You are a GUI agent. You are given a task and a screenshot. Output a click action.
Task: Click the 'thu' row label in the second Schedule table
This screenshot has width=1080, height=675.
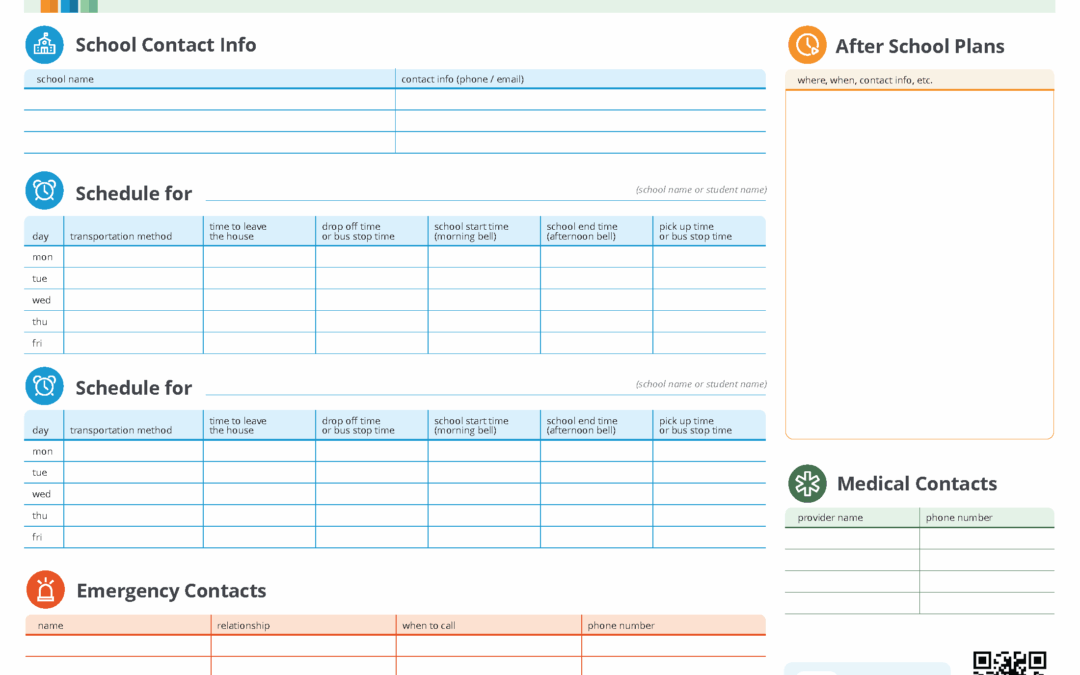click(x=39, y=516)
